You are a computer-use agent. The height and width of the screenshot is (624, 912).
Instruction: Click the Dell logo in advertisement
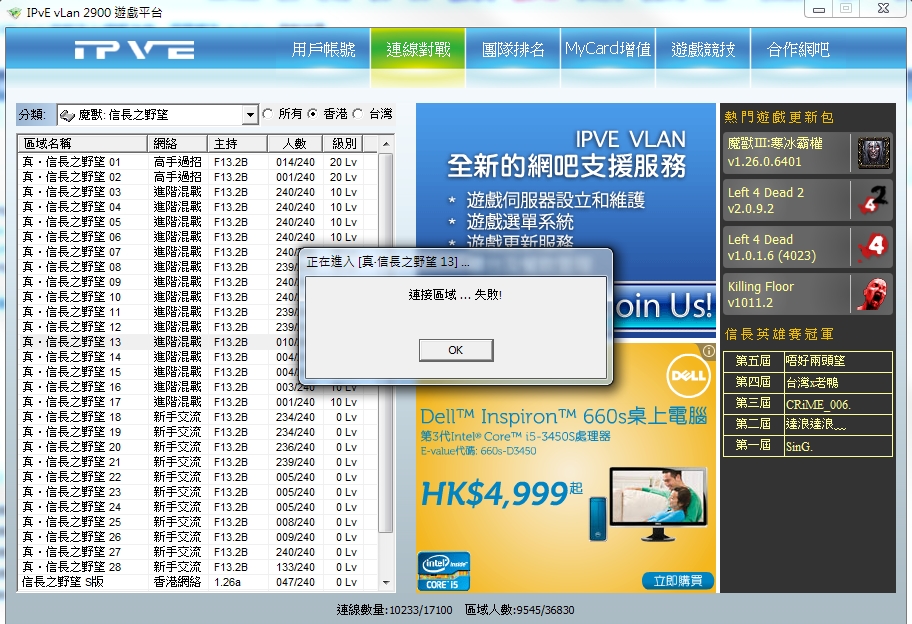click(x=688, y=376)
